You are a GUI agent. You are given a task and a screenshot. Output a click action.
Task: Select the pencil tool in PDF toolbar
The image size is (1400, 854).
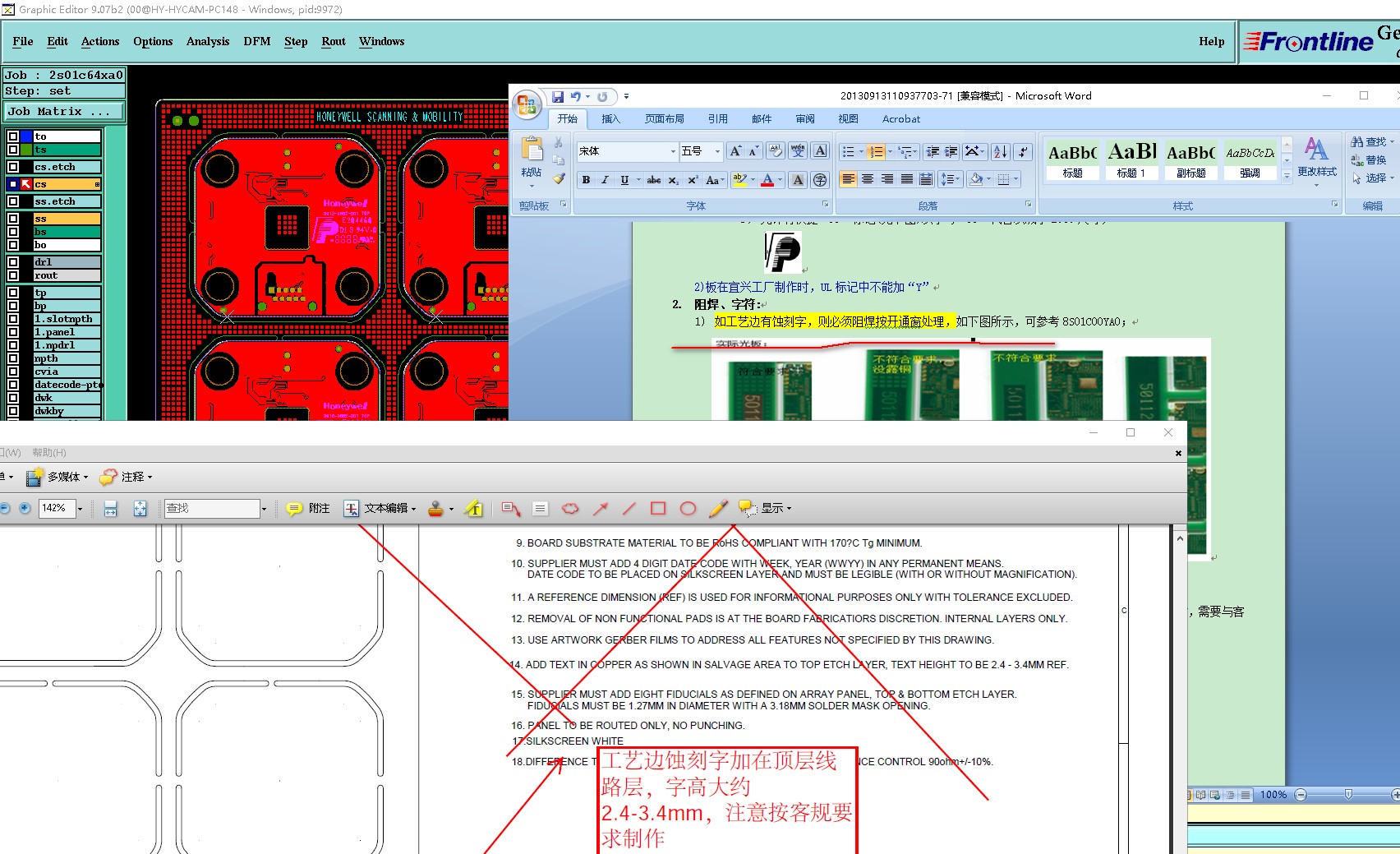tap(718, 509)
